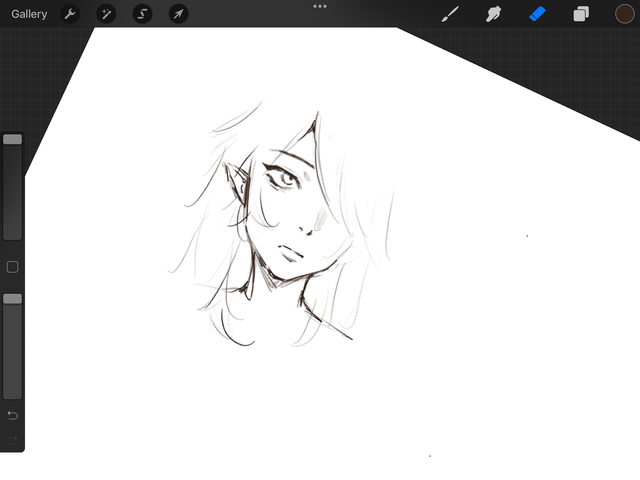Select the Paint brush tool
Image resolution: width=640 pixels, height=480 pixels.
tap(450, 14)
